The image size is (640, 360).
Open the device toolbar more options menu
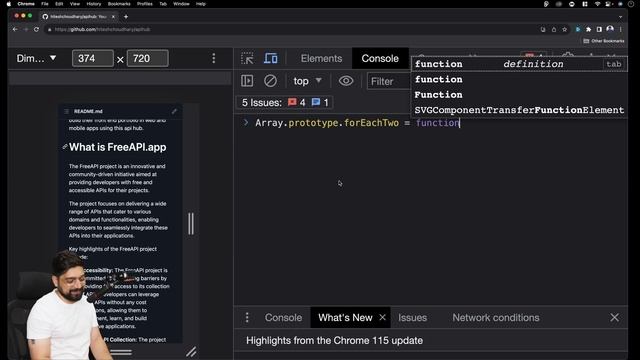[213, 58]
